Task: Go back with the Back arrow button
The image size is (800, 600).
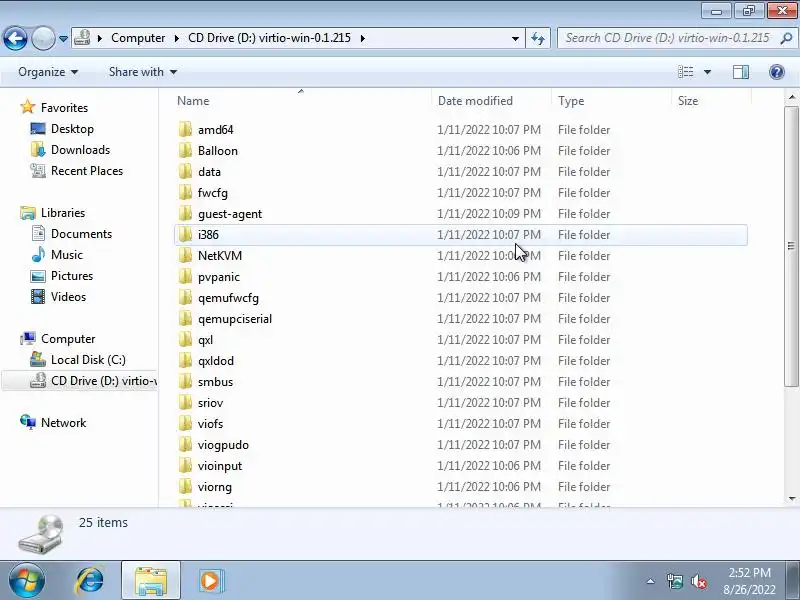Action: click(15, 38)
